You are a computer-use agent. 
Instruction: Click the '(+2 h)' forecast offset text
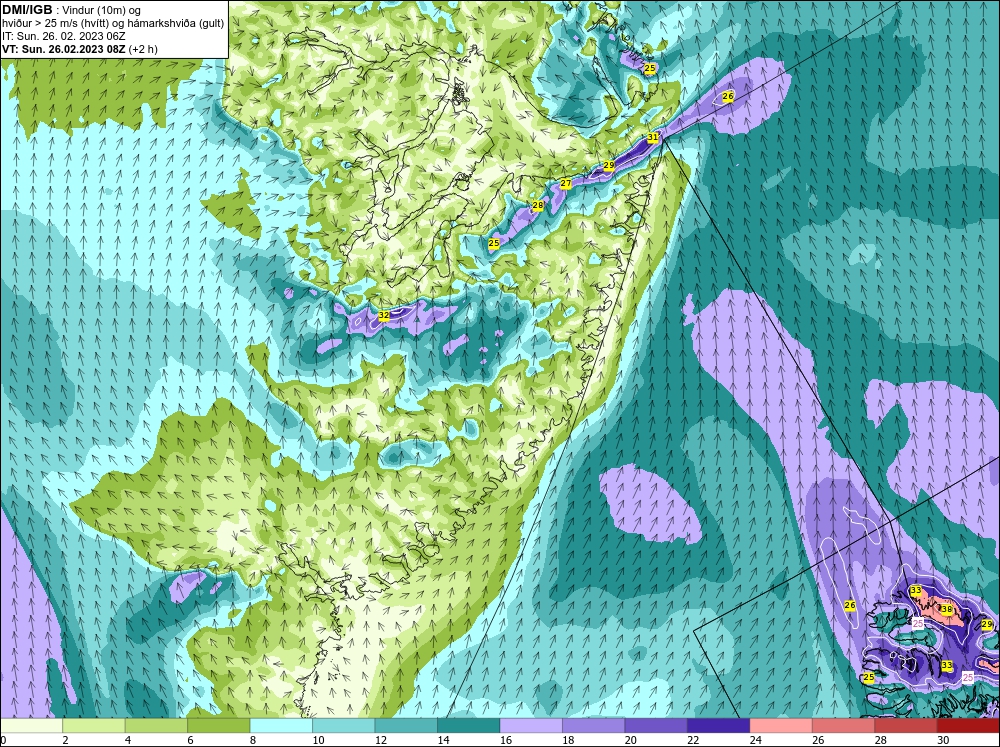[143, 49]
